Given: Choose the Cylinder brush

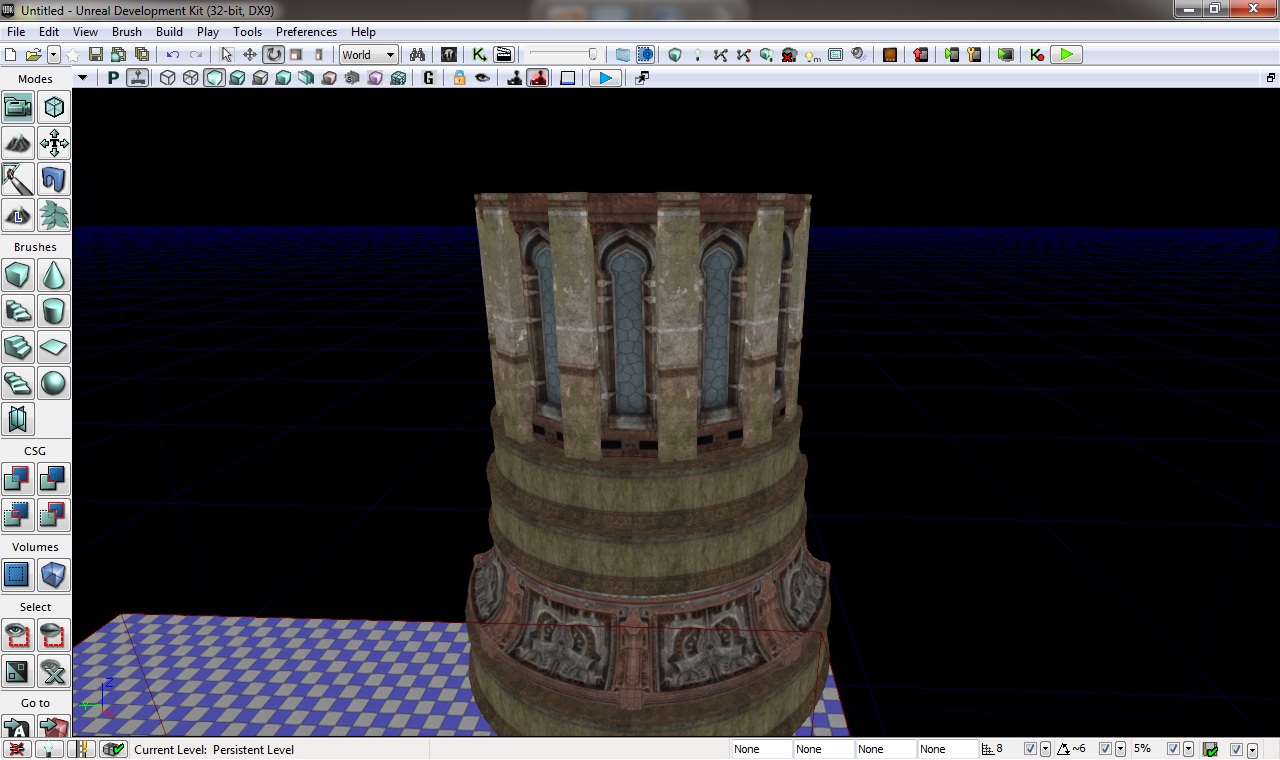Looking at the screenshot, I should pyautogui.click(x=54, y=311).
